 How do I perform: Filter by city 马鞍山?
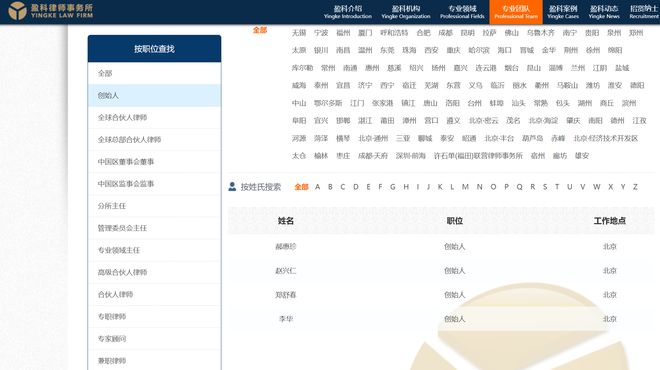[567, 85]
